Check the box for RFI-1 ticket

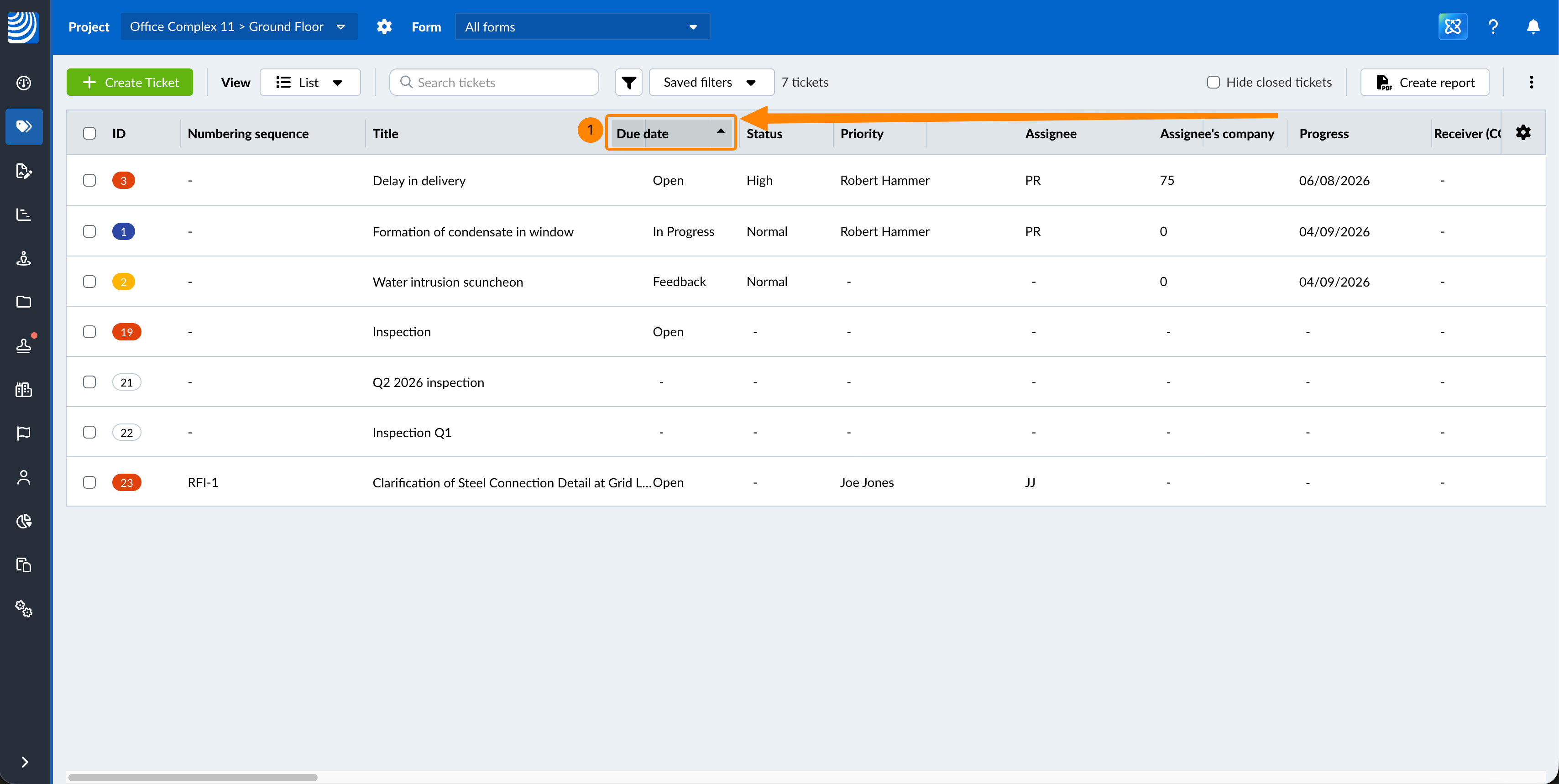pos(89,482)
